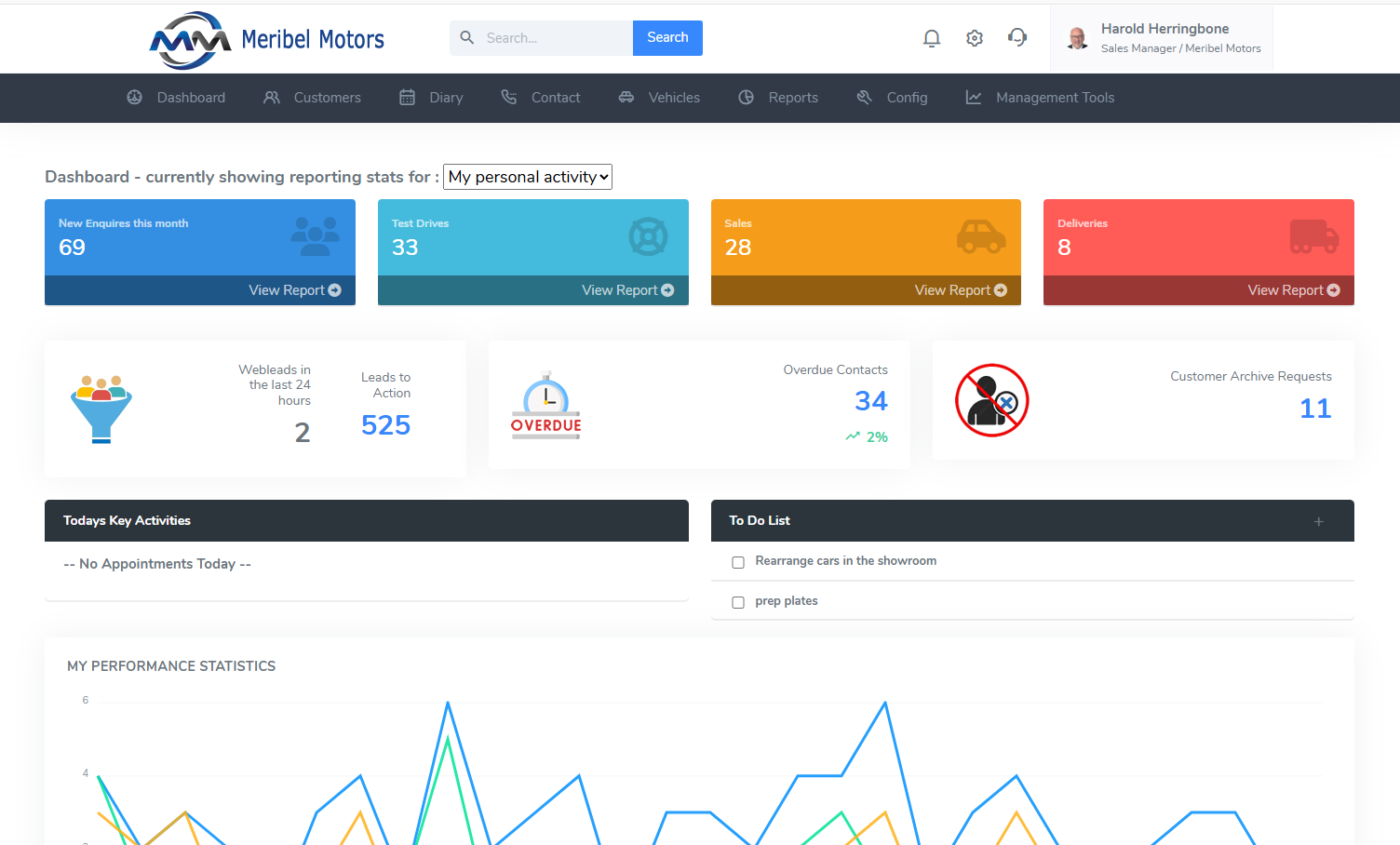Screen dimensions: 1400x845
Task: Click the notifications bell icon
Action: click(931, 38)
